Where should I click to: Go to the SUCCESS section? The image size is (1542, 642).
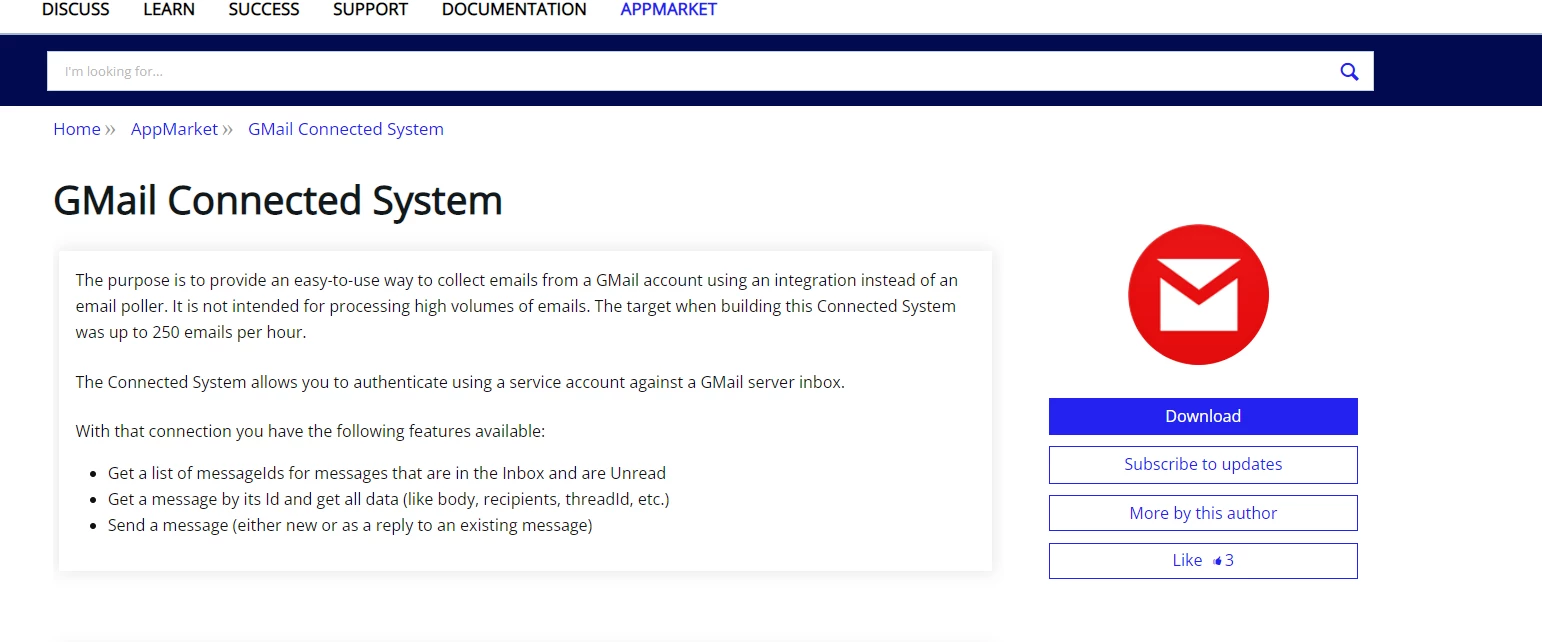click(x=264, y=10)
